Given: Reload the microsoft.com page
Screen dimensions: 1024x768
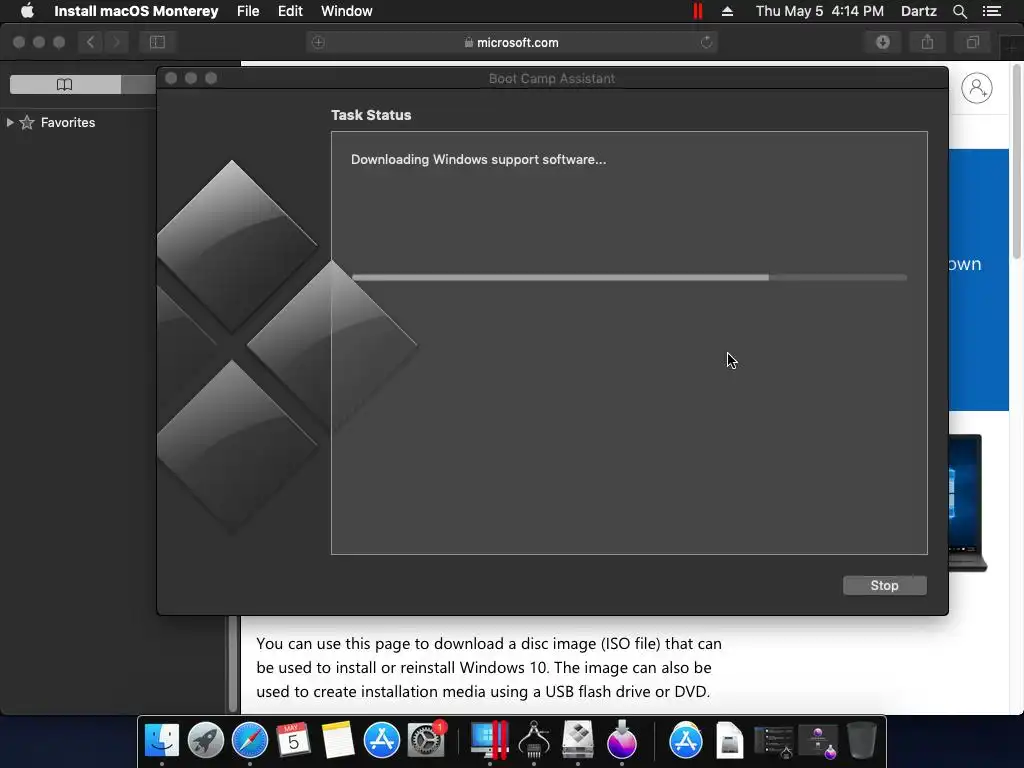Looking at the screenshot, I should tap(706, 42).
